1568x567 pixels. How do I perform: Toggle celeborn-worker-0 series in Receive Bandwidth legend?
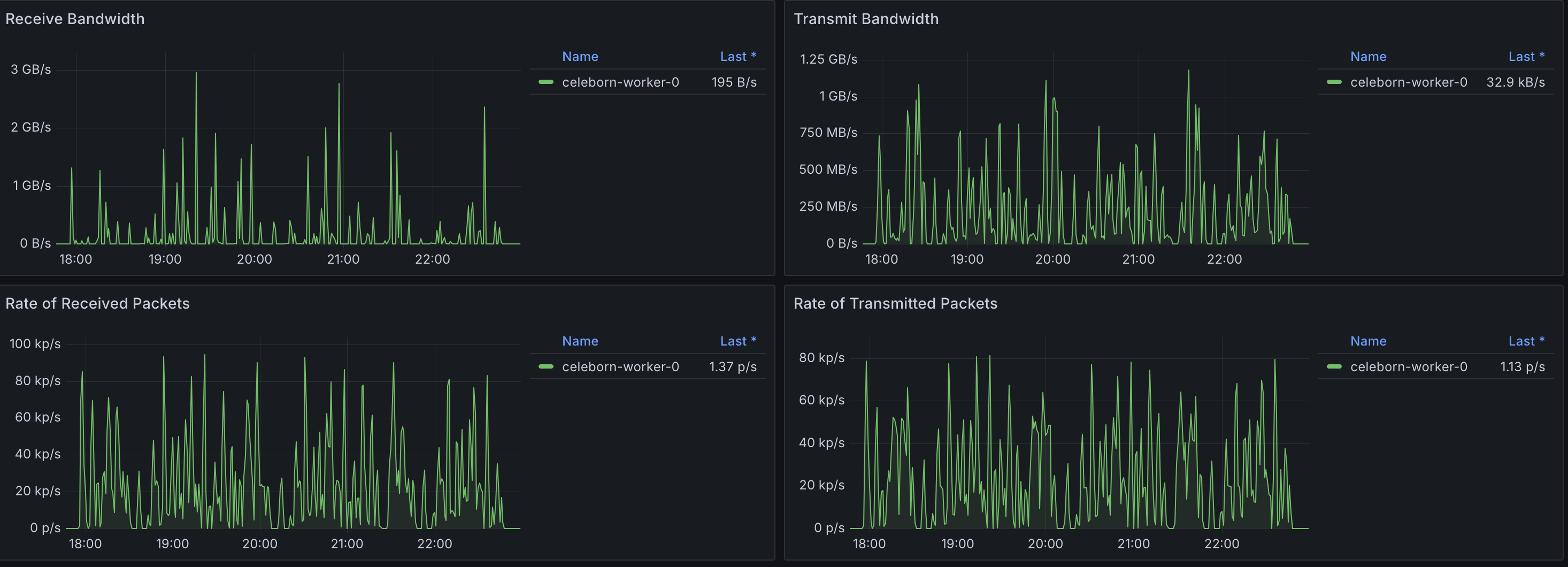620,82
